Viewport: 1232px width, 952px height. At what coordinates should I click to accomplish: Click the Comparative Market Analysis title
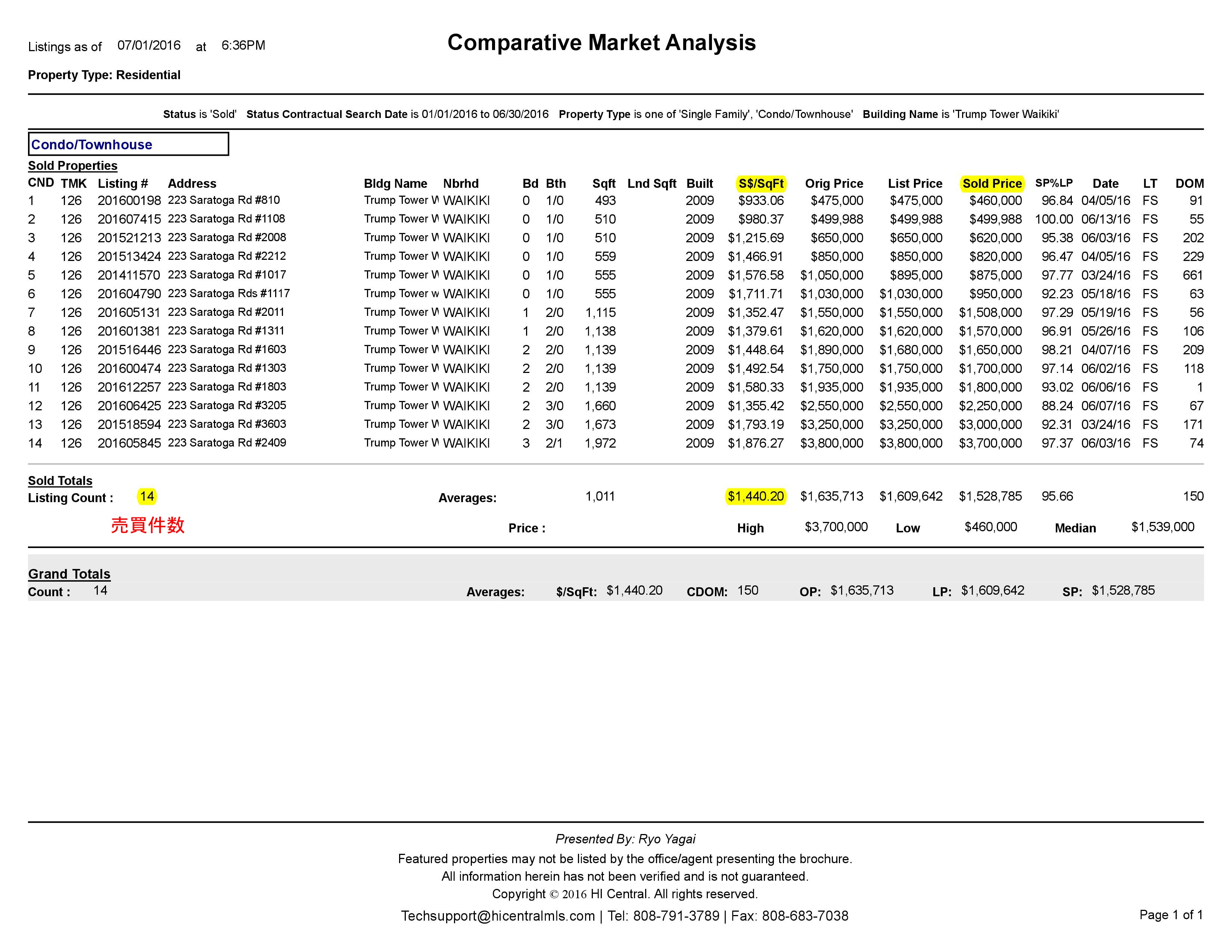[601, 43]
